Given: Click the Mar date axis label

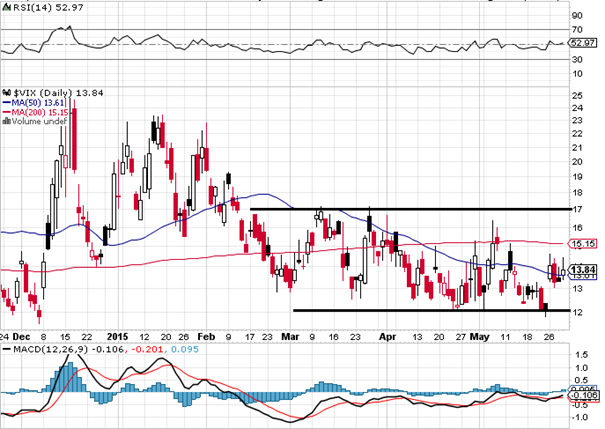Looking at the screenshot, I should tap(290, 337).
